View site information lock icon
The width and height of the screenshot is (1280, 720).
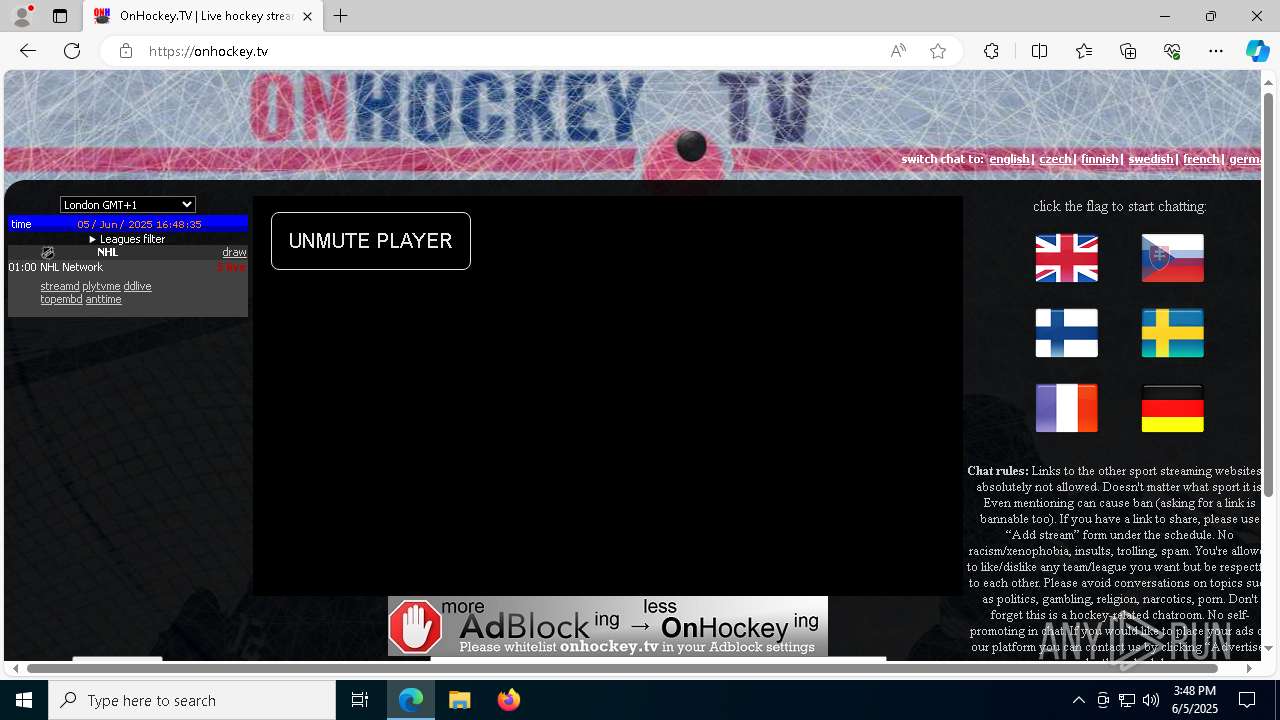click(125, 51)
